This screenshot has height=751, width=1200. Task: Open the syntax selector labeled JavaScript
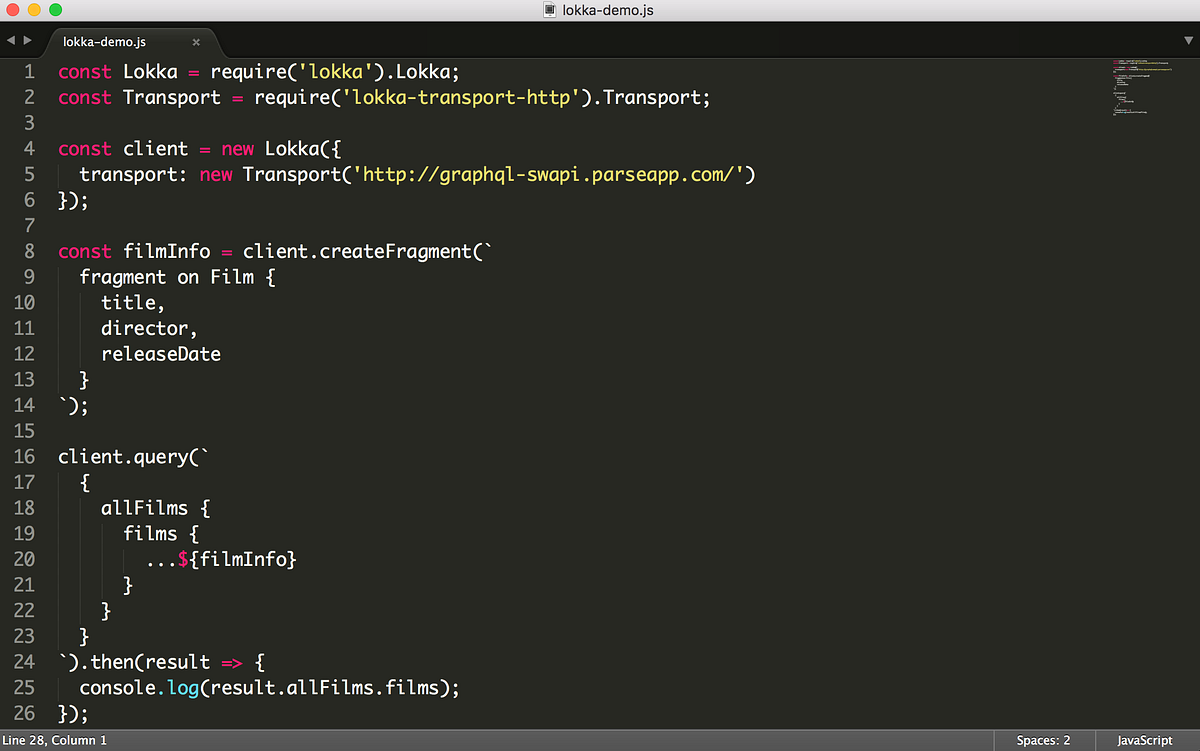point(1143,740)
